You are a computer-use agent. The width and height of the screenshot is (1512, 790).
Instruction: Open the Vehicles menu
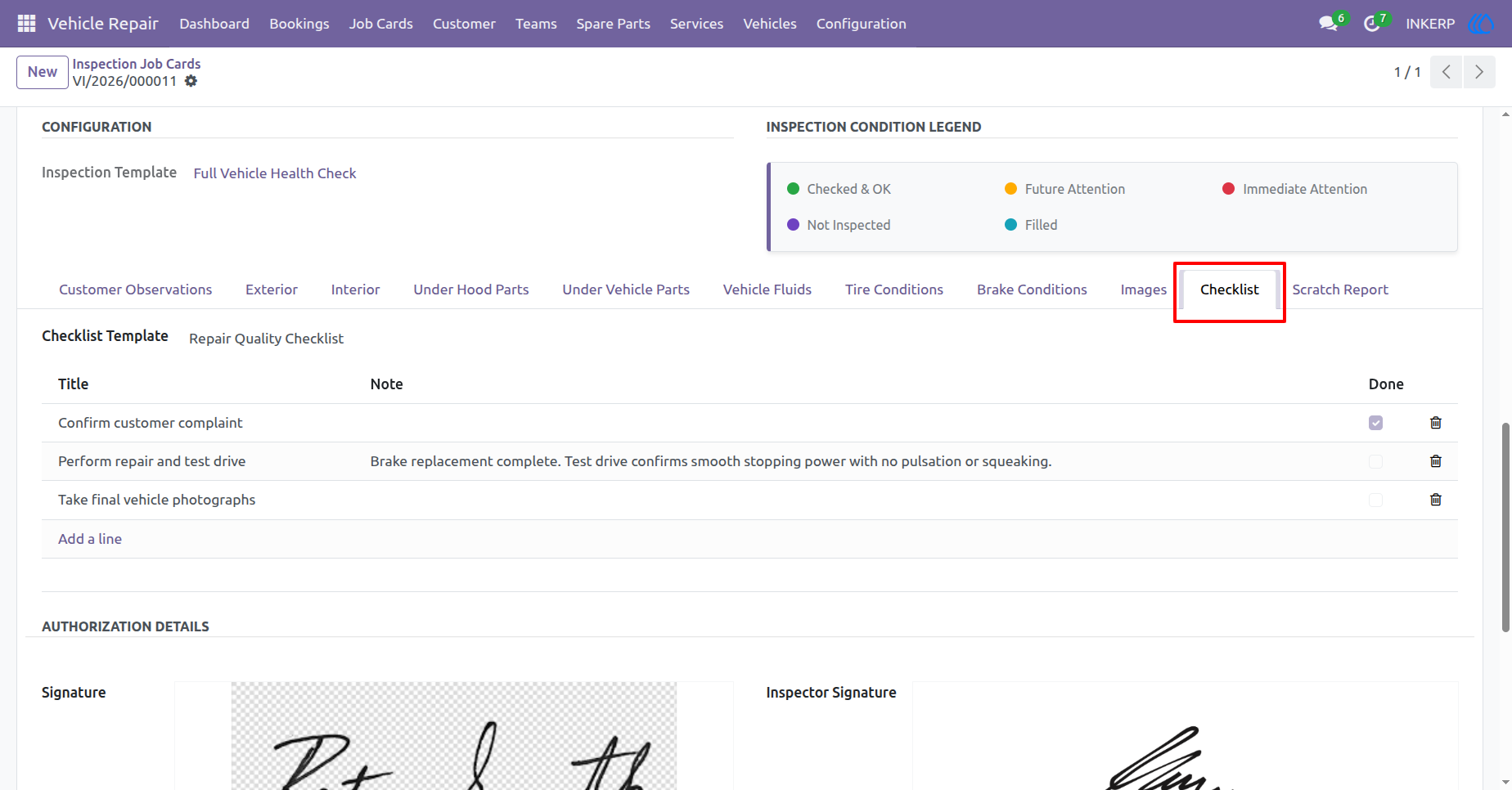pos(770,24)
